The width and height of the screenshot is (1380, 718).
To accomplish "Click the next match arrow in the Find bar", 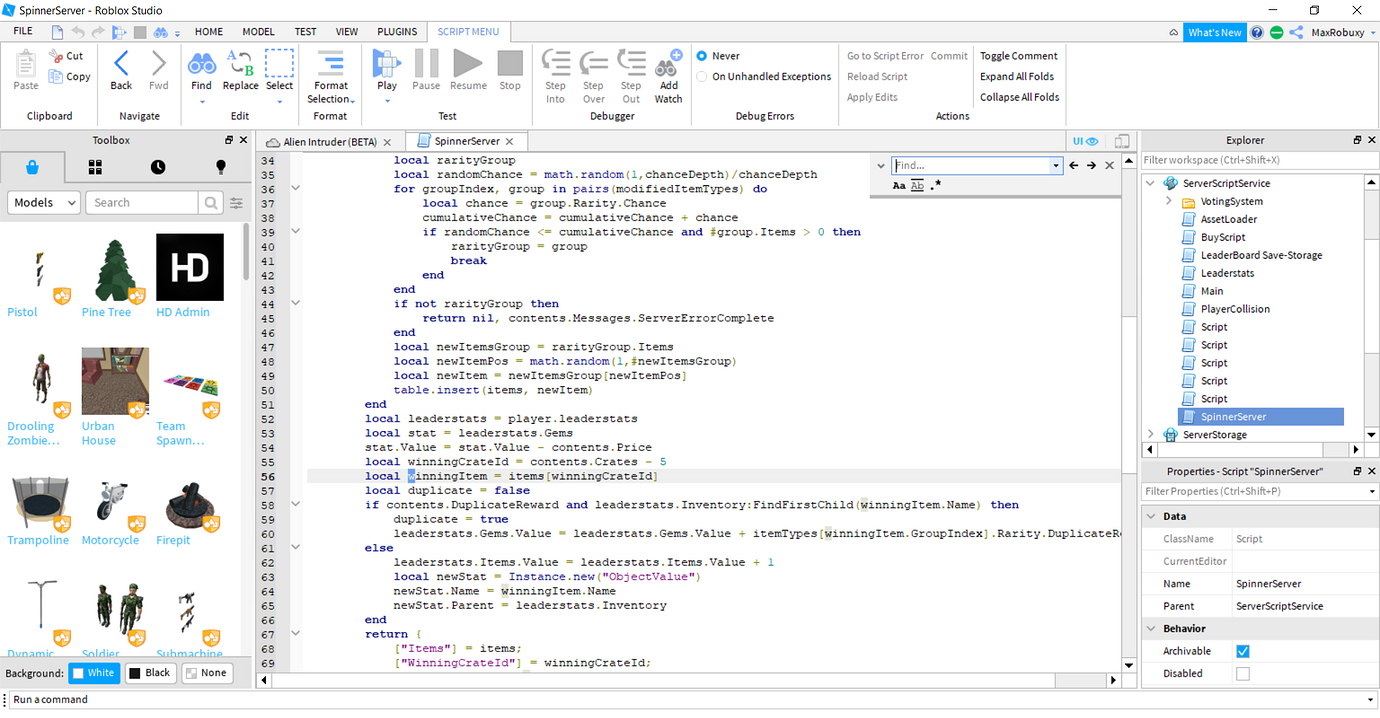I will click(1091, 166).
